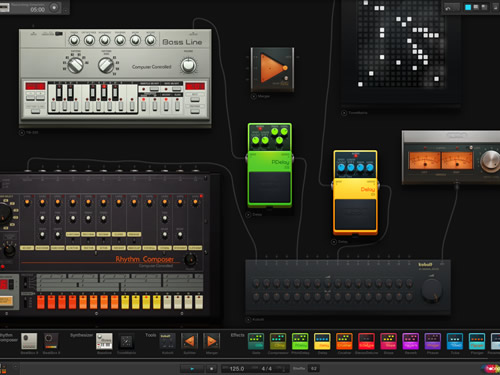Click the Synthesizer category label in palette

tap(81, 335)
